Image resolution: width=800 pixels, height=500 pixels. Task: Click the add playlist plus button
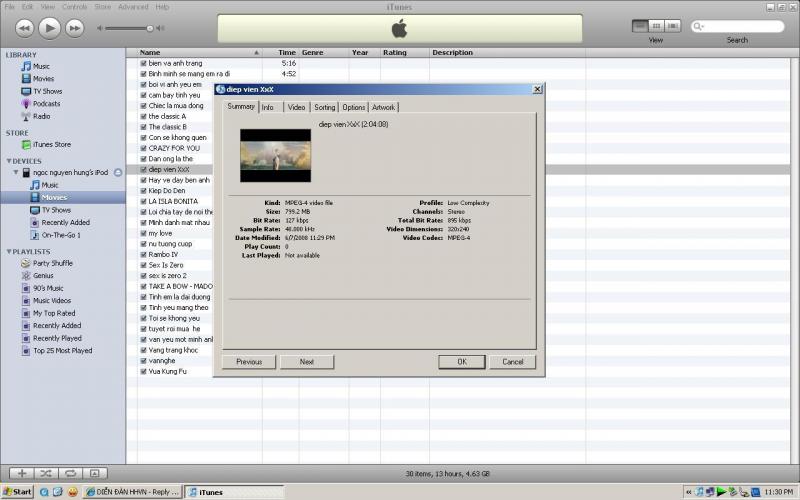click(20, 472)
